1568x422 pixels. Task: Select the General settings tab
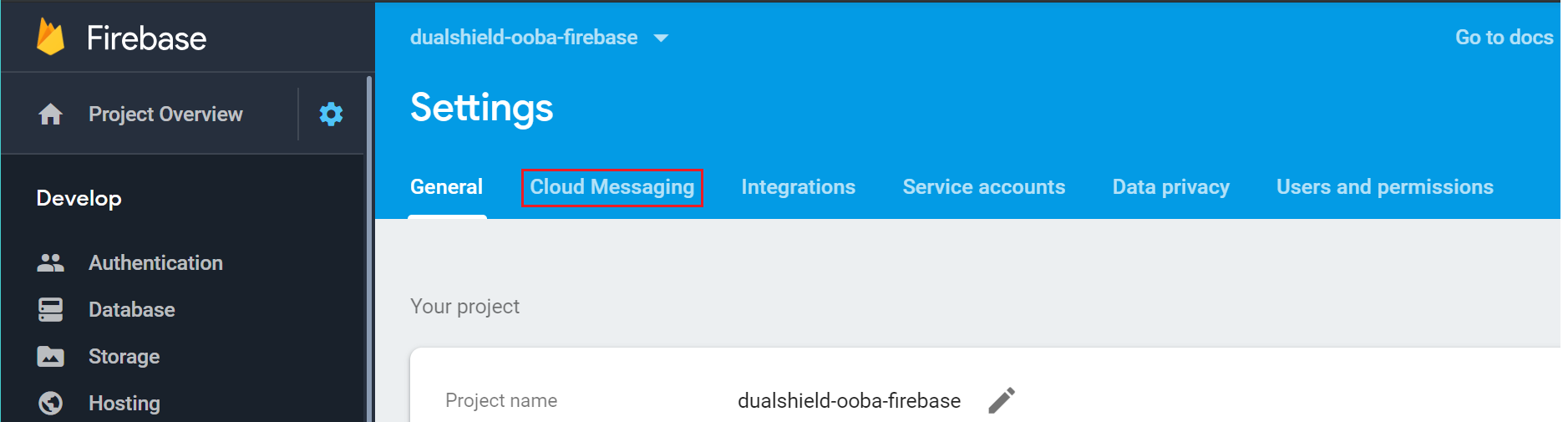coord(446,187)
